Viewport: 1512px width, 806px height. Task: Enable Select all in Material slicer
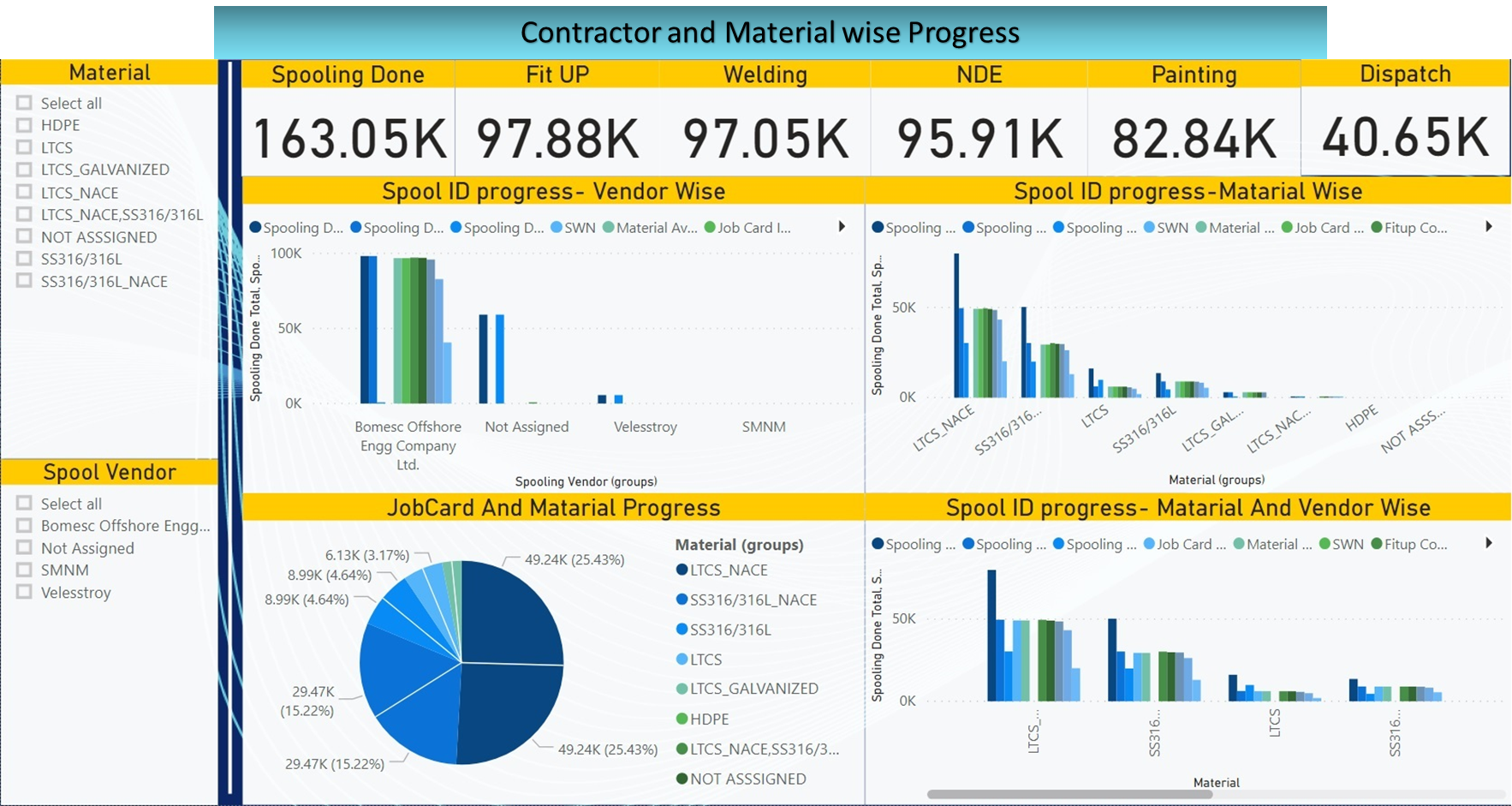click(24, 103)
